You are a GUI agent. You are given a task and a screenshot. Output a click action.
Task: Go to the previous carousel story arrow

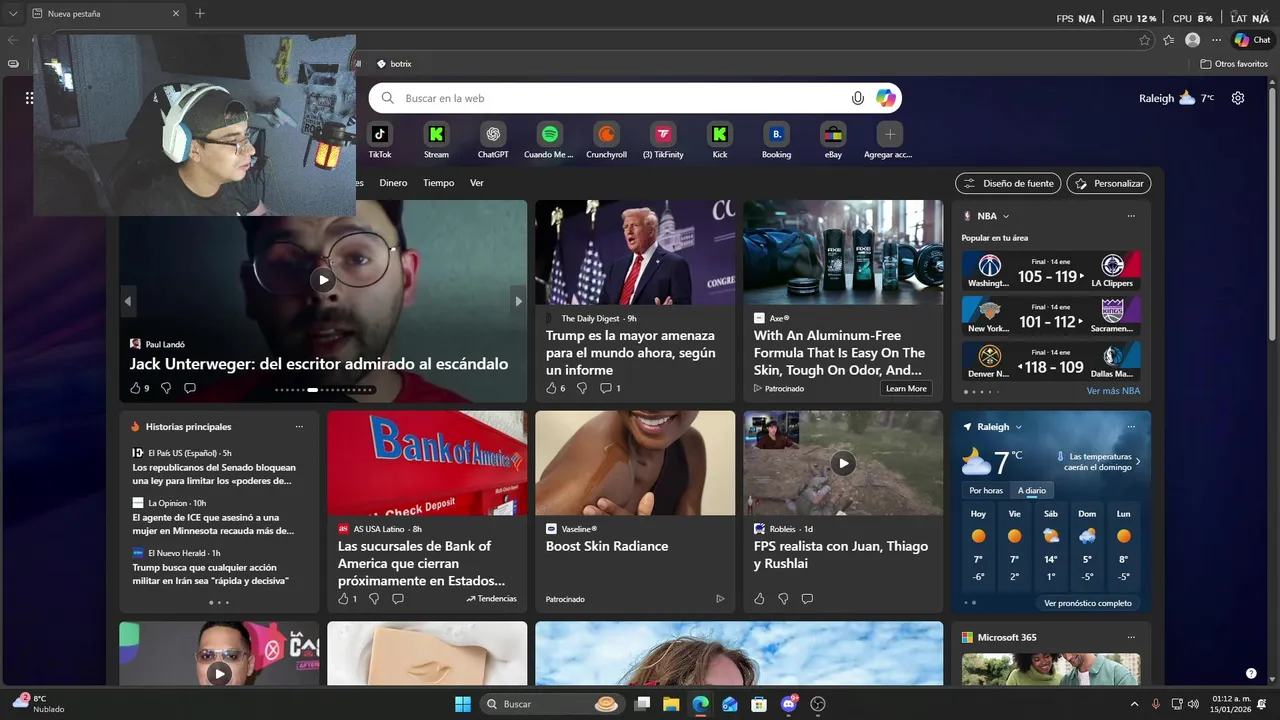128,301
